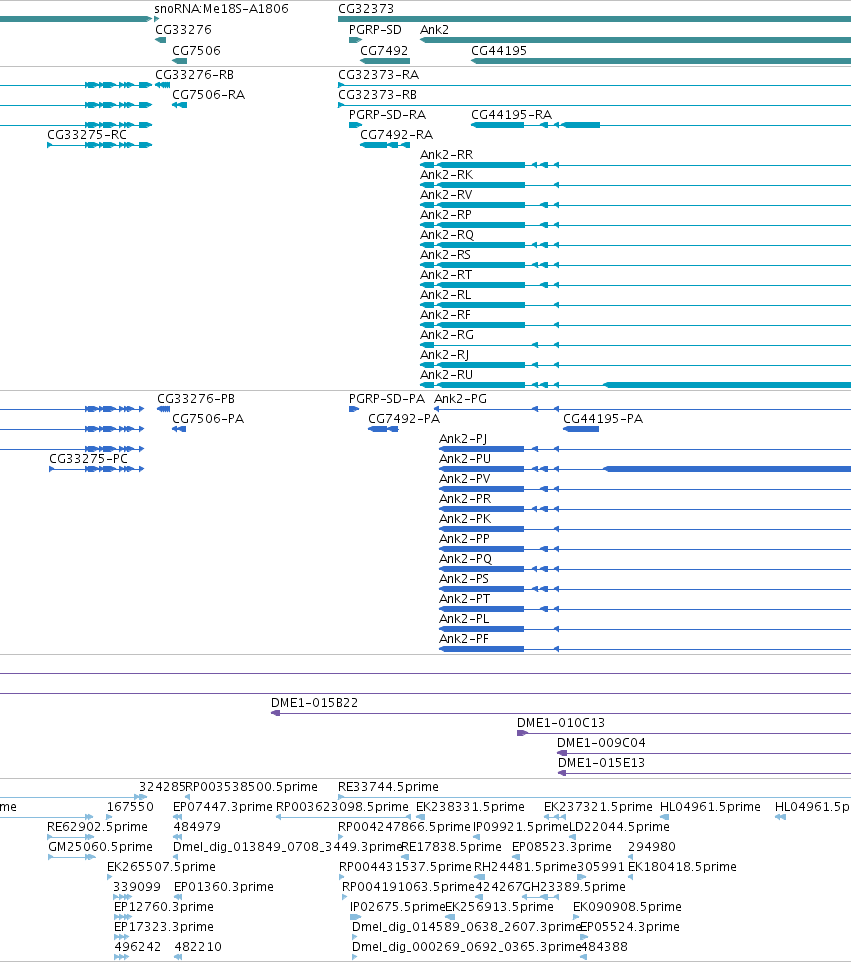Select the CG7506-PA protein label
Image resolution: width=851 pixels, height=962 pixels.
click(208, 418)
